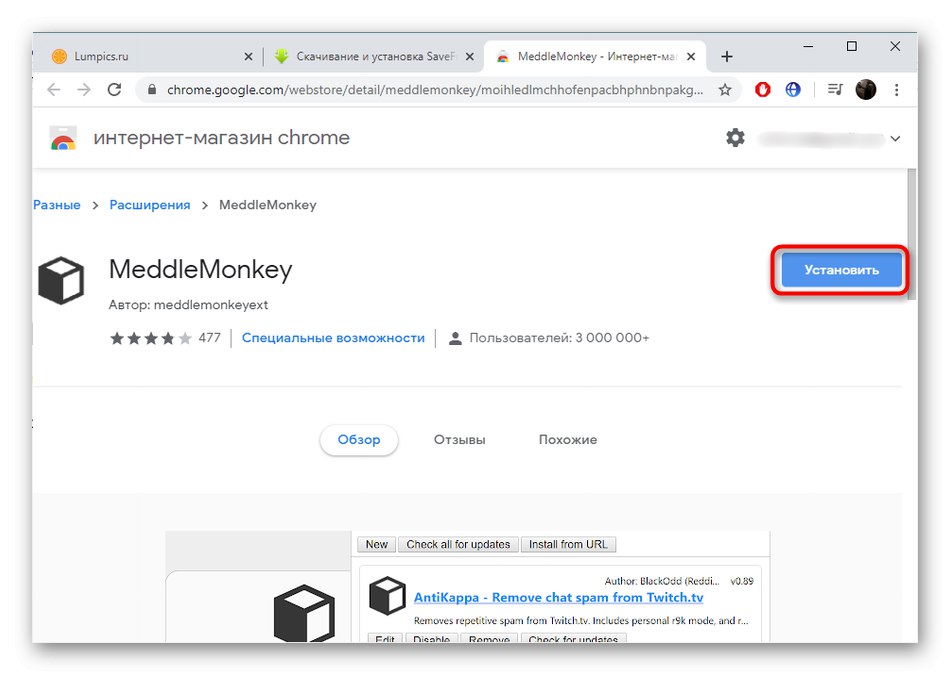Viewport: 950px width, 675px height.
Task: Close the SaveFrom installation tab
Action: [x=470, y=56]
